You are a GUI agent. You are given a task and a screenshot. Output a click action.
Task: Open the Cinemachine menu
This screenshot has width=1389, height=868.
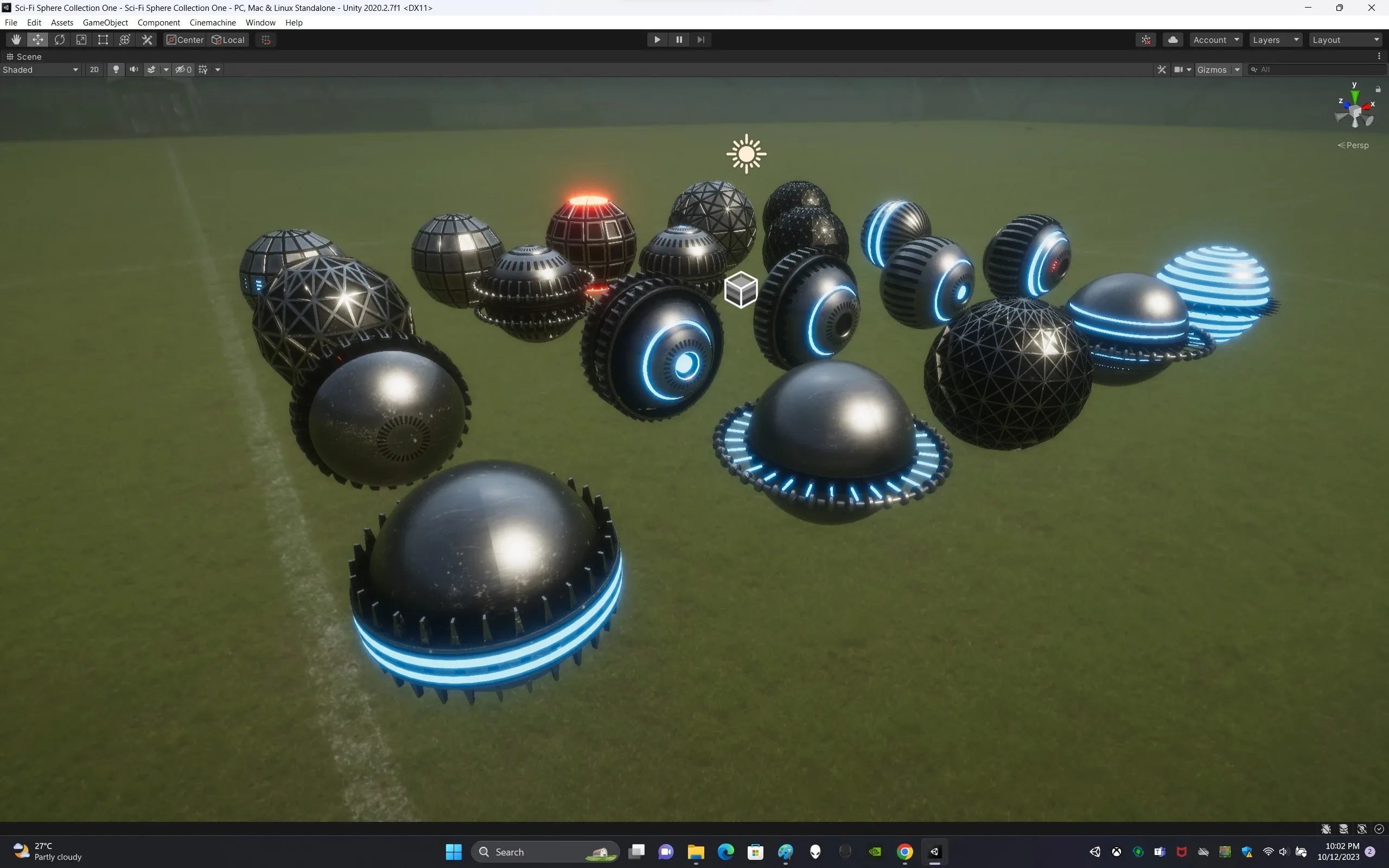coord(212,22)
